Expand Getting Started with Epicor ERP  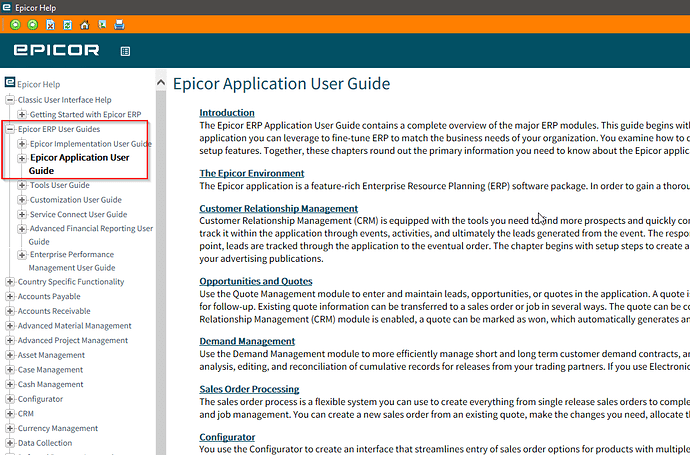coord(22,114)
